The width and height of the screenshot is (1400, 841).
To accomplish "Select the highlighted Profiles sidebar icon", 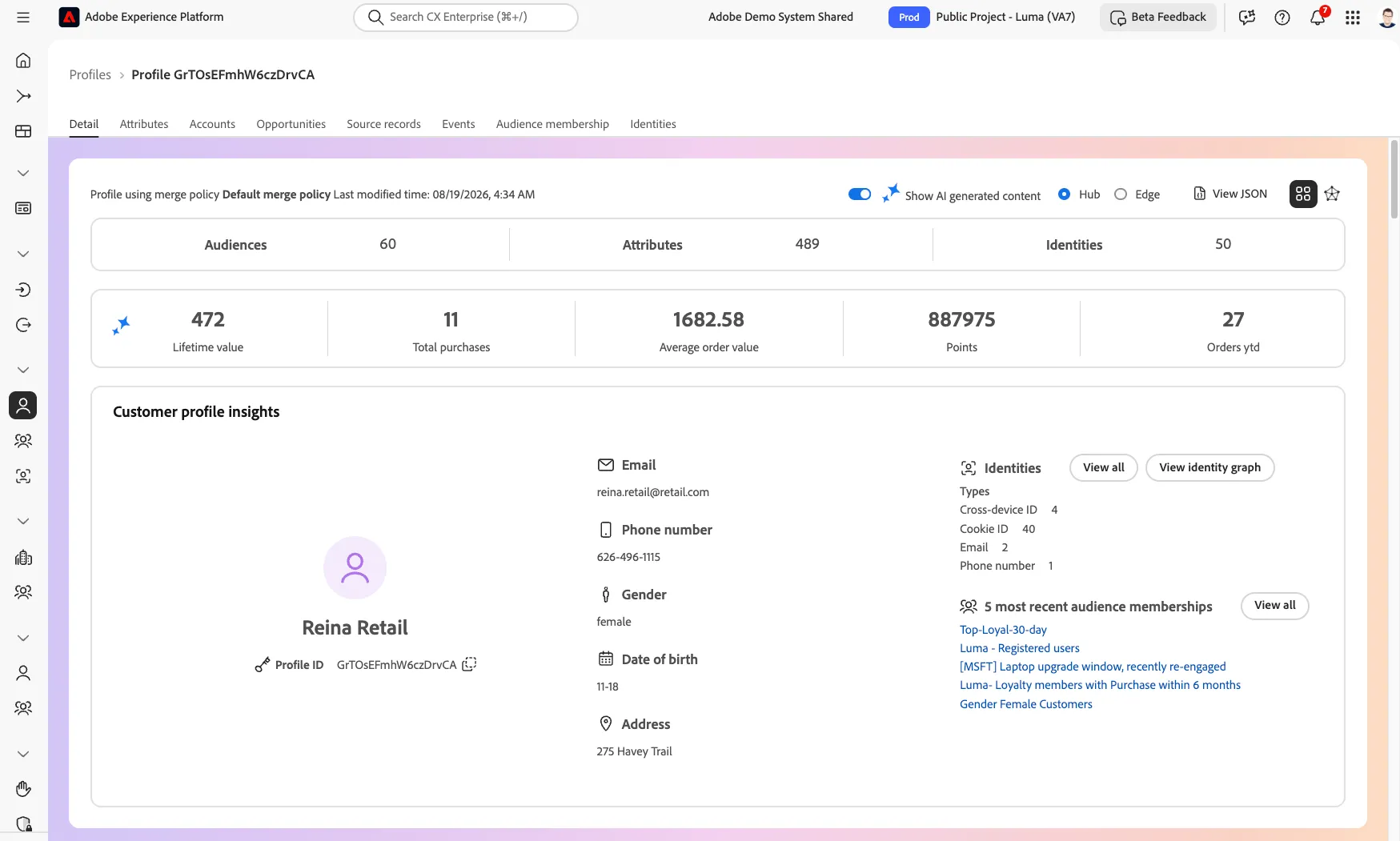I will tap(23, 406).
